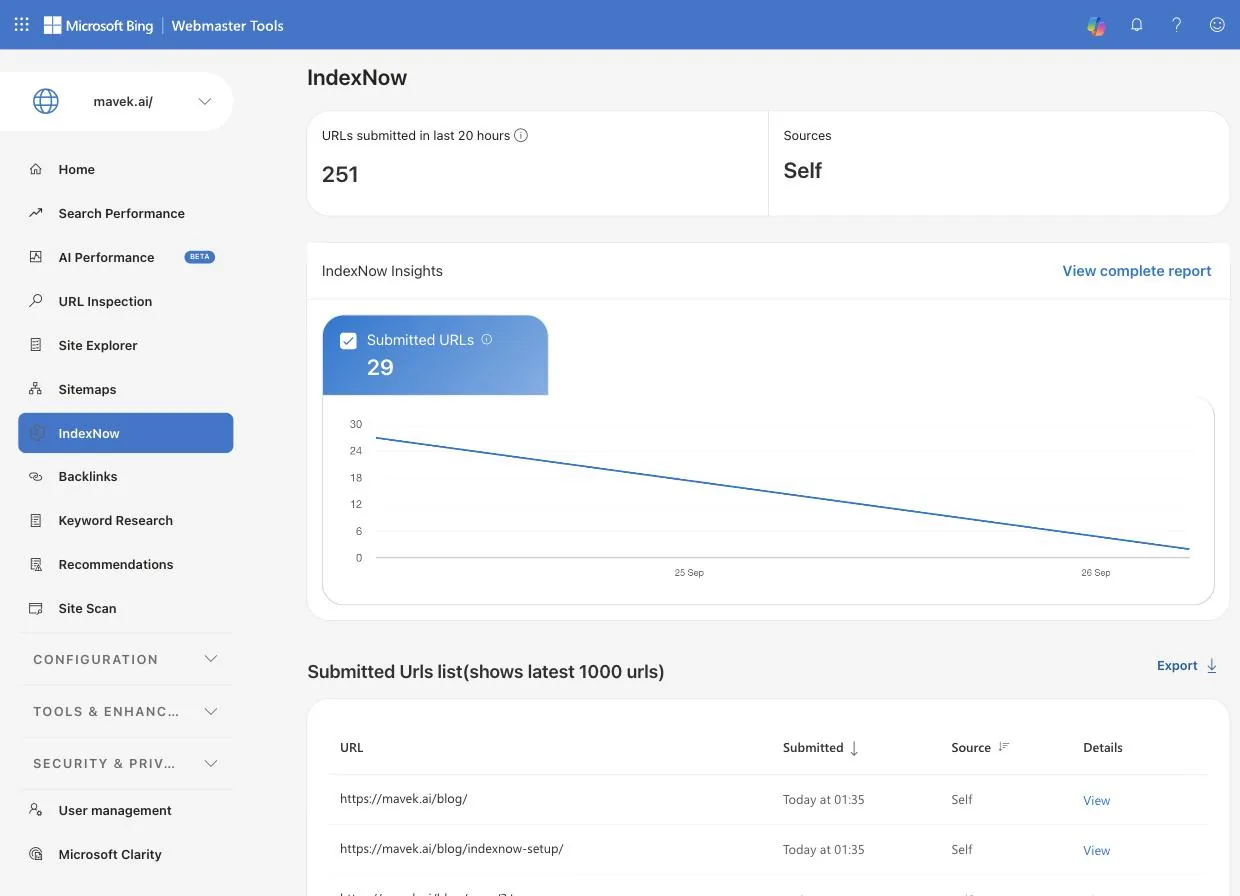1240x896 pixels.
Task: Open the notifications bell
Action: click(x=1137, y=25)
